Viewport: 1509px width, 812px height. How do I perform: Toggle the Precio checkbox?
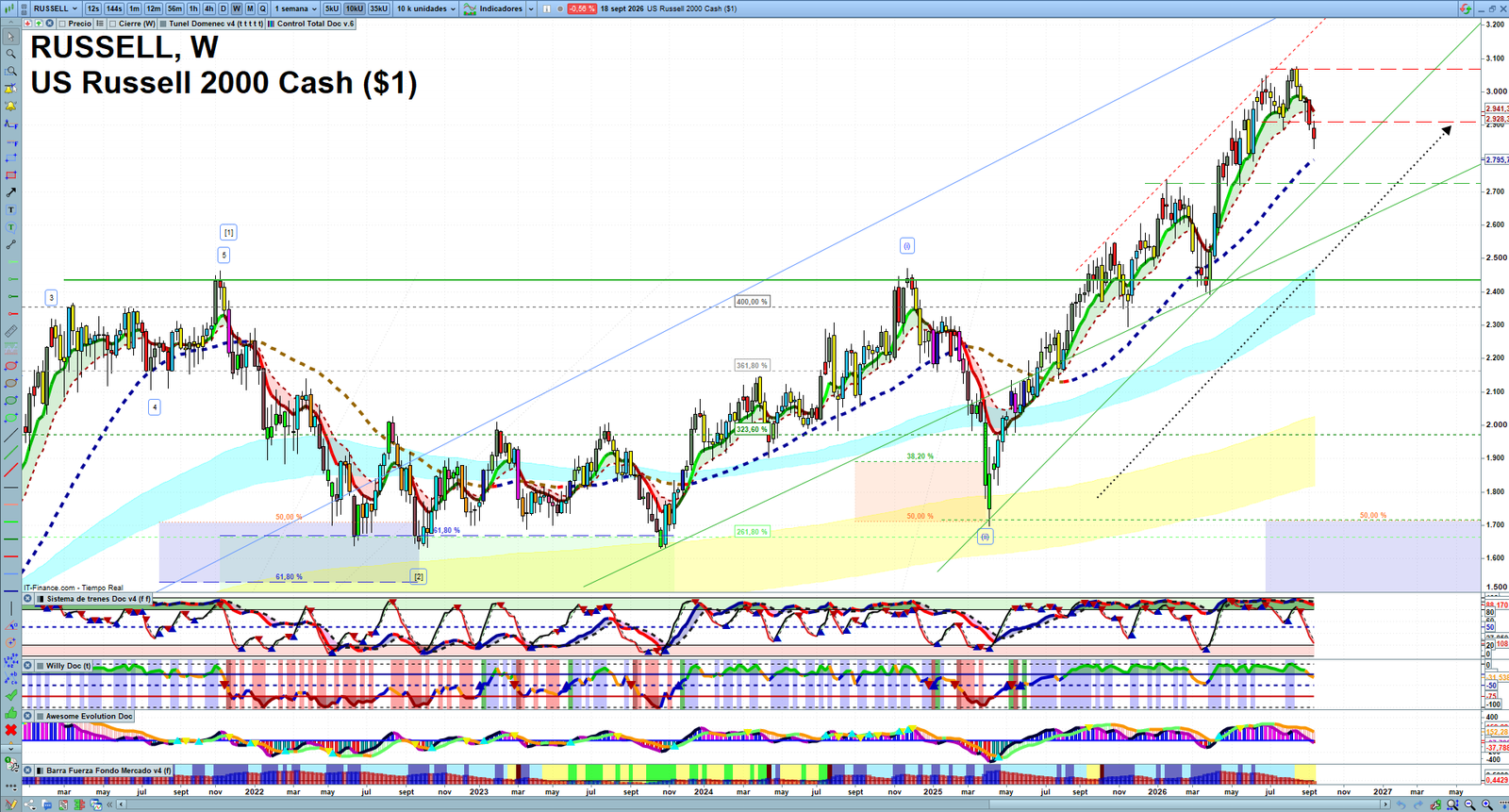tap(62, 24)
